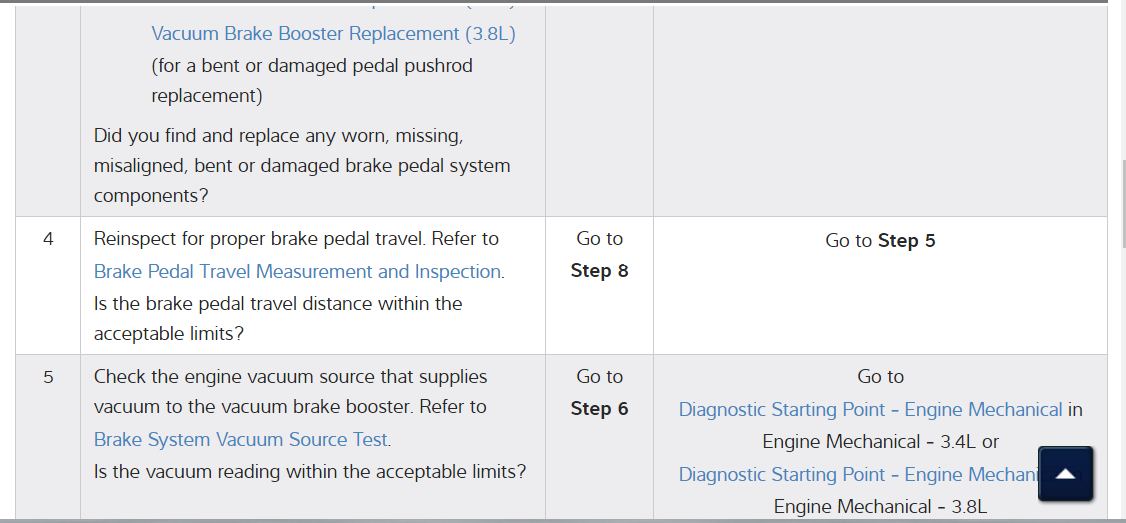Click the bent or damaged pedal pushrod note
The height and width of the screenshot is (523, 1126).
pyautogui.click(x=312, y=80)
